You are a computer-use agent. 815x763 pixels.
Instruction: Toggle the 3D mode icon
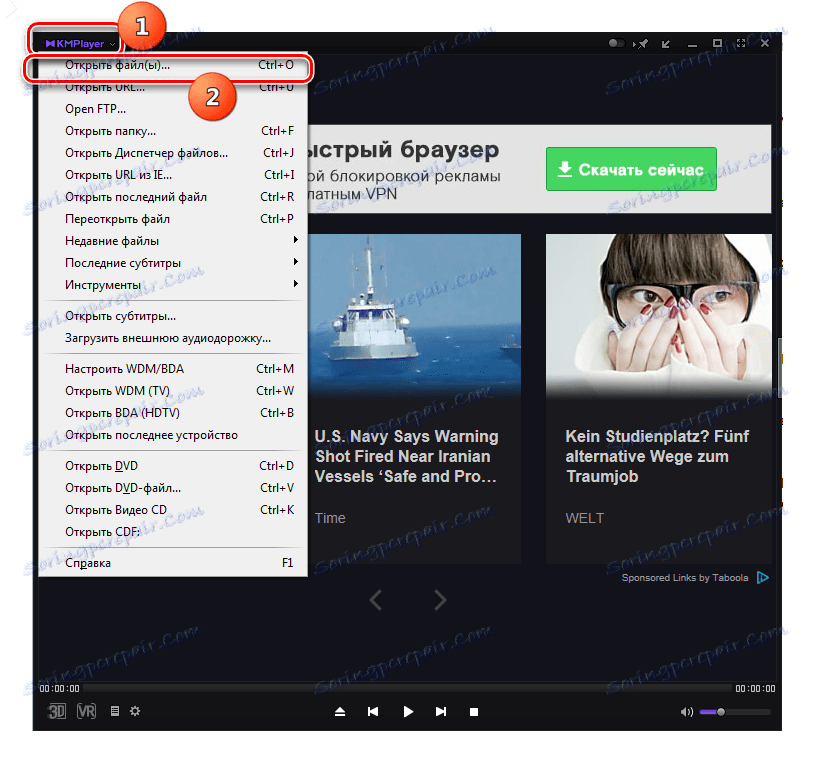tap(57, 712)
